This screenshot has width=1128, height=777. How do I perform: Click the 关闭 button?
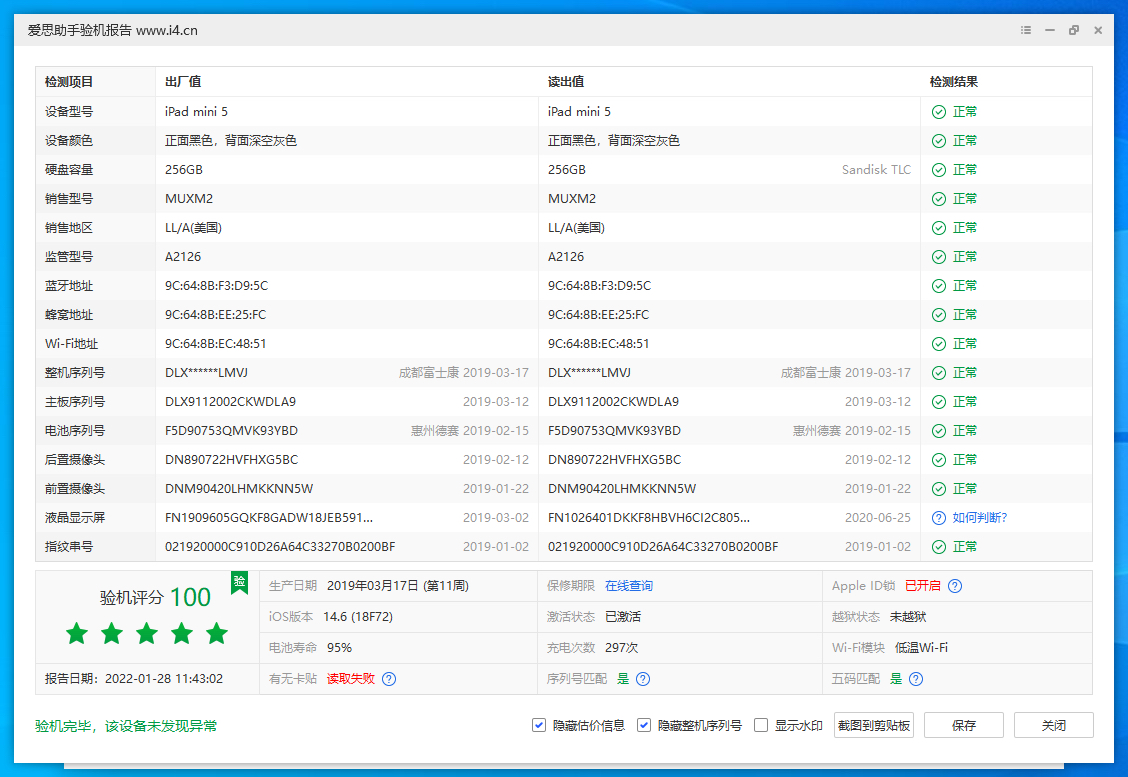click(x=1053, y=725)
